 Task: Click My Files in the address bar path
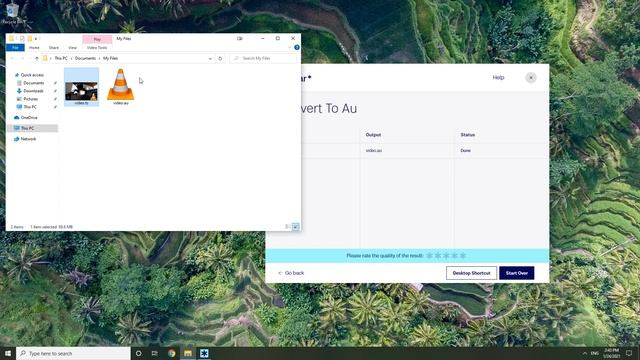[x=110, y=58]
